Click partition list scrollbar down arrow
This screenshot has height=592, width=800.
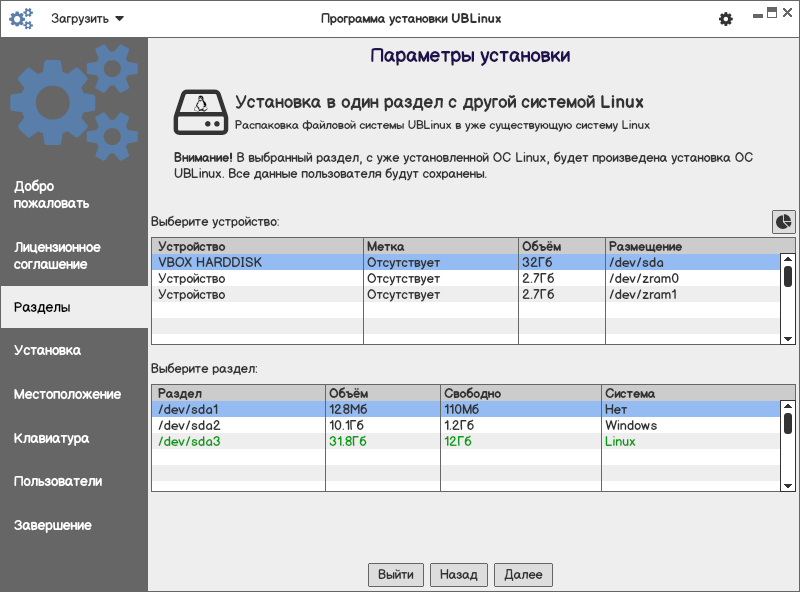(x=788, y=486)
